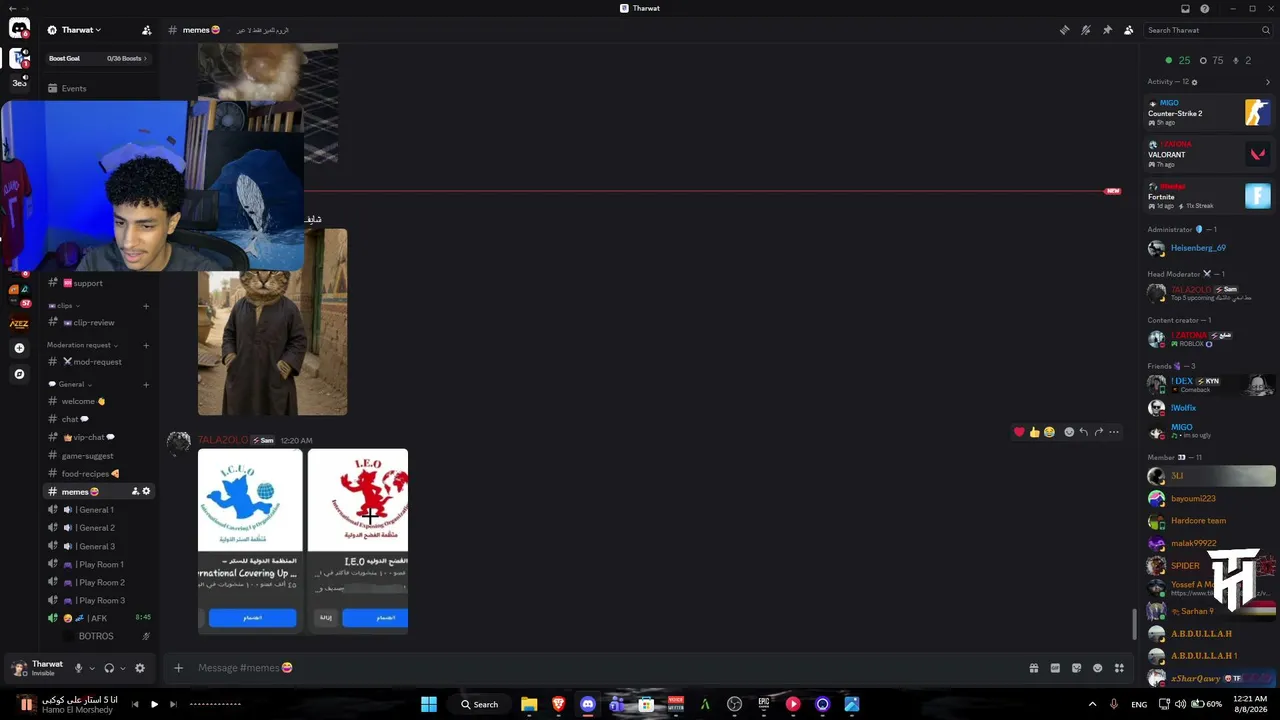Open the Threads icon in channel header
Screen dimensions: 1280x720
click(1064, 30)
